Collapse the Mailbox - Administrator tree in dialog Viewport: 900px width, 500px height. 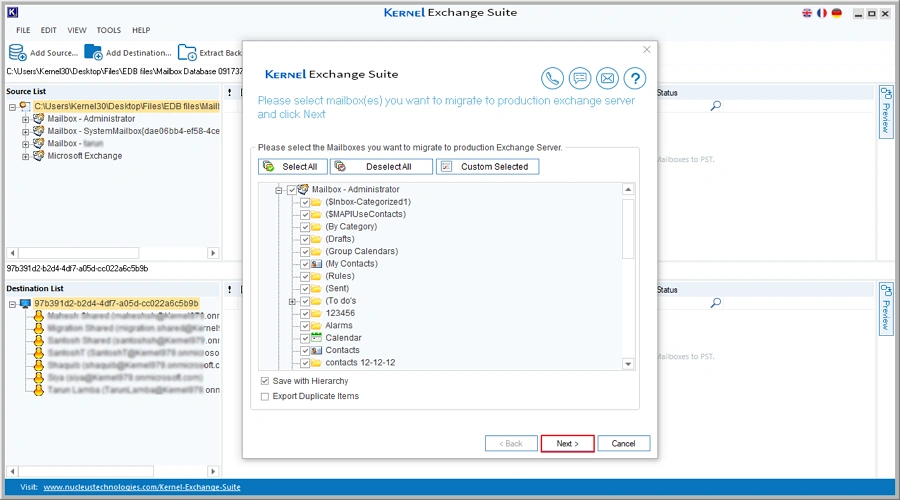(x=279, y=190)
